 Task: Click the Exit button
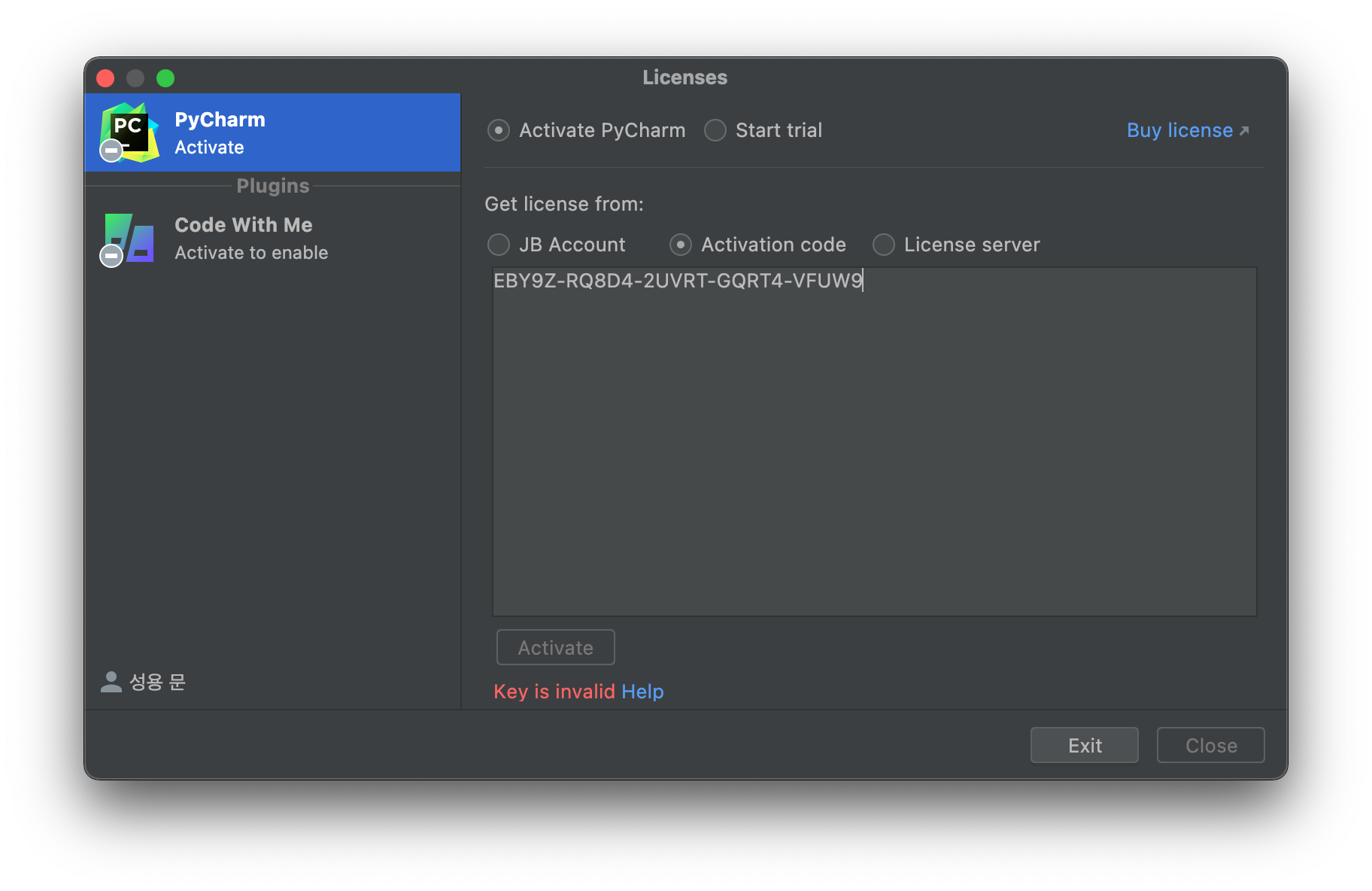tap(1085, 745)
